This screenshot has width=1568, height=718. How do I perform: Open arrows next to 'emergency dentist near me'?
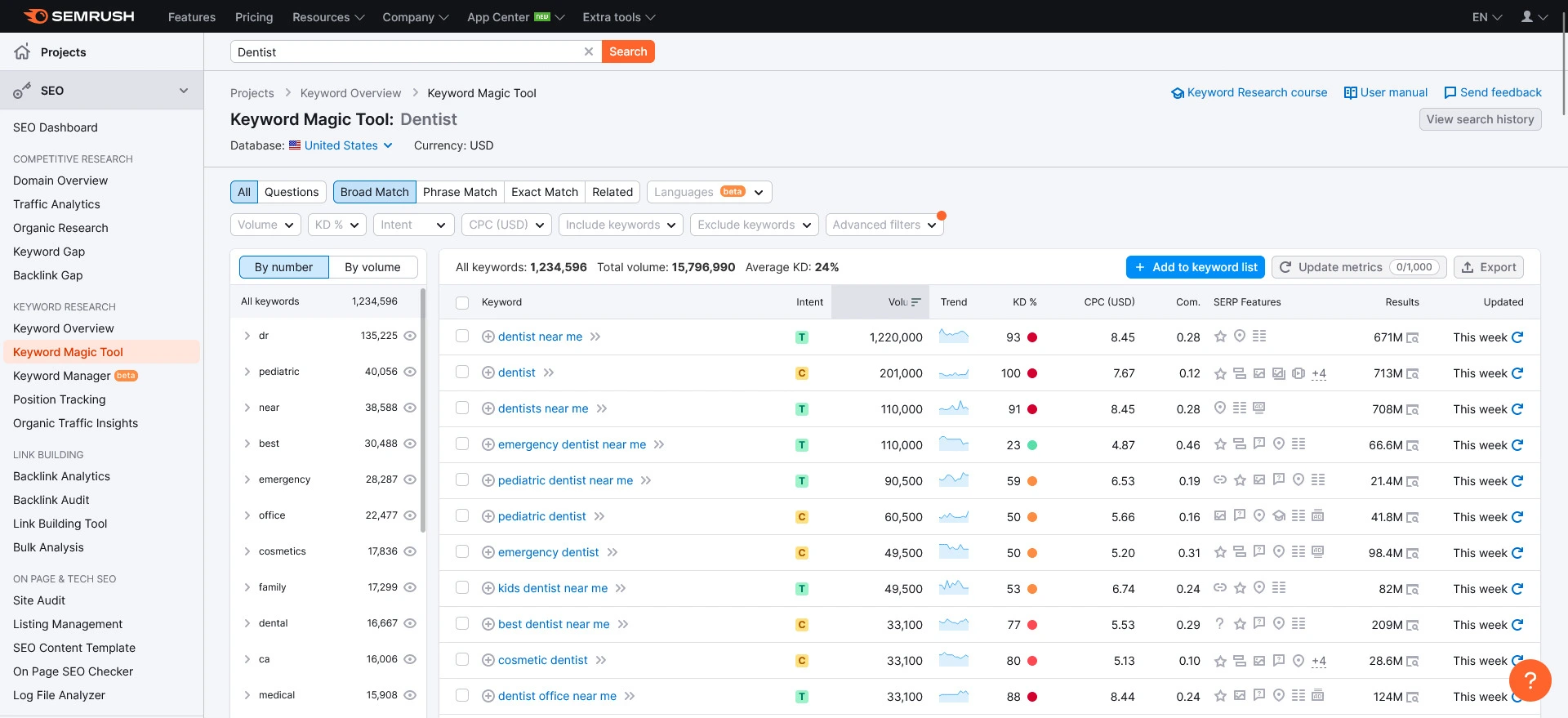[x=659, y=444]
